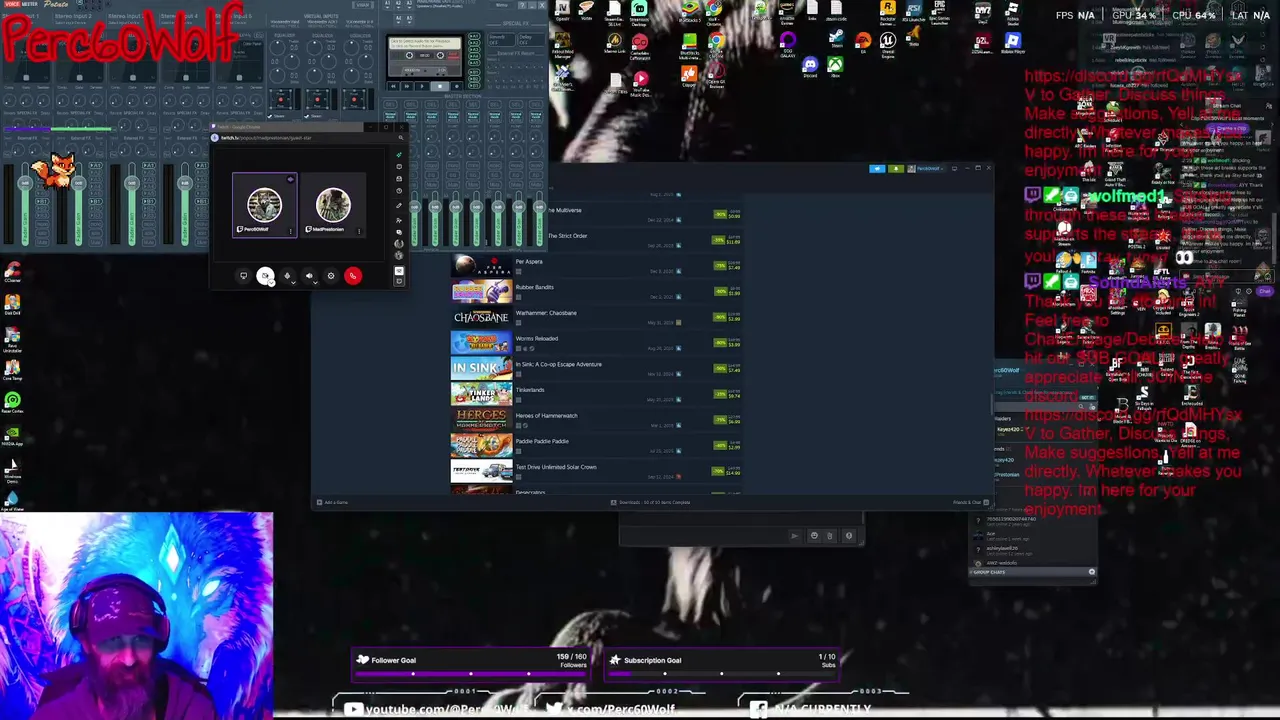
Task: Toggle speaker volume in Guest Star call bar
Action: point(309,275)
